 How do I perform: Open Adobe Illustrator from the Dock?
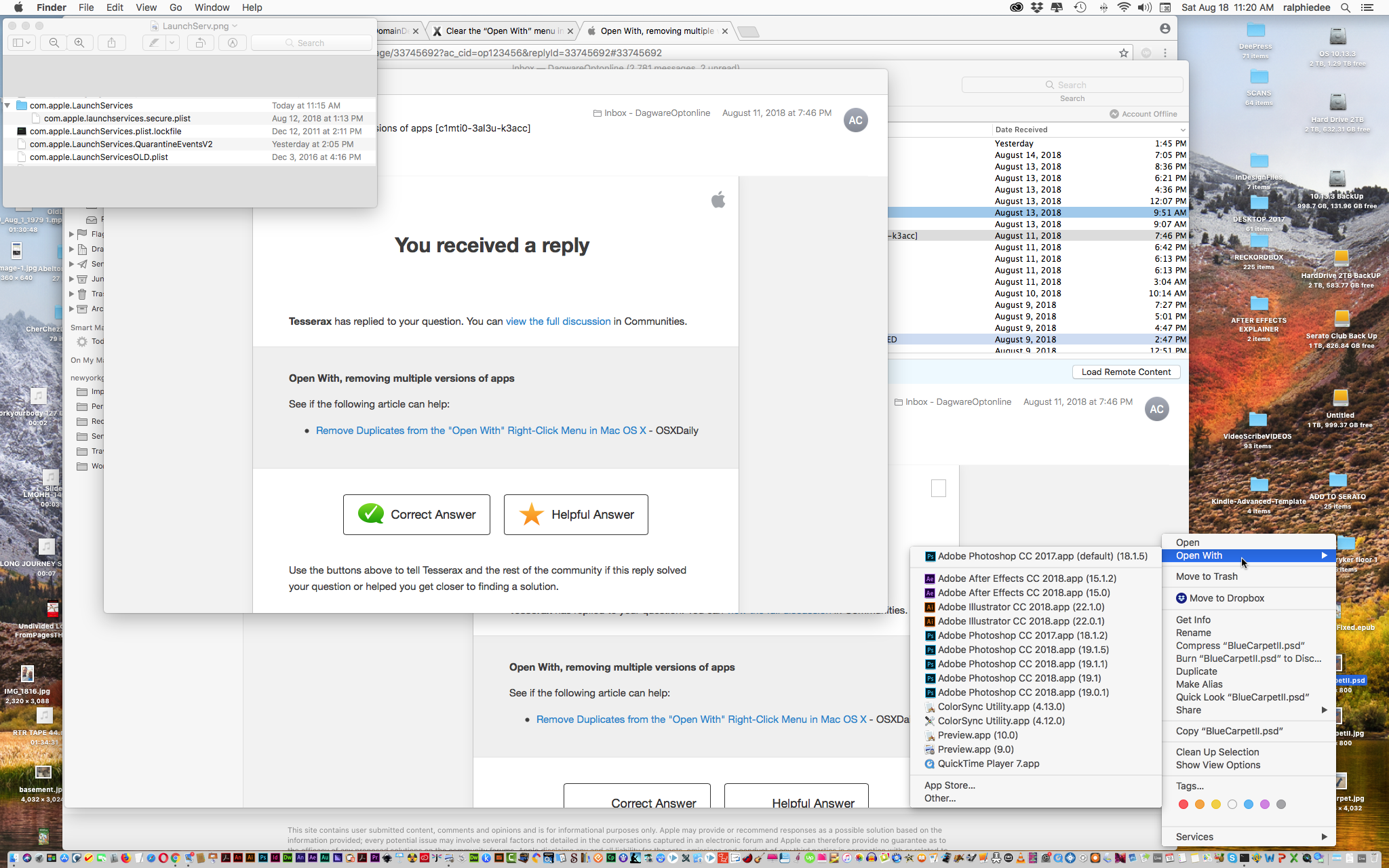coord(251,860)
